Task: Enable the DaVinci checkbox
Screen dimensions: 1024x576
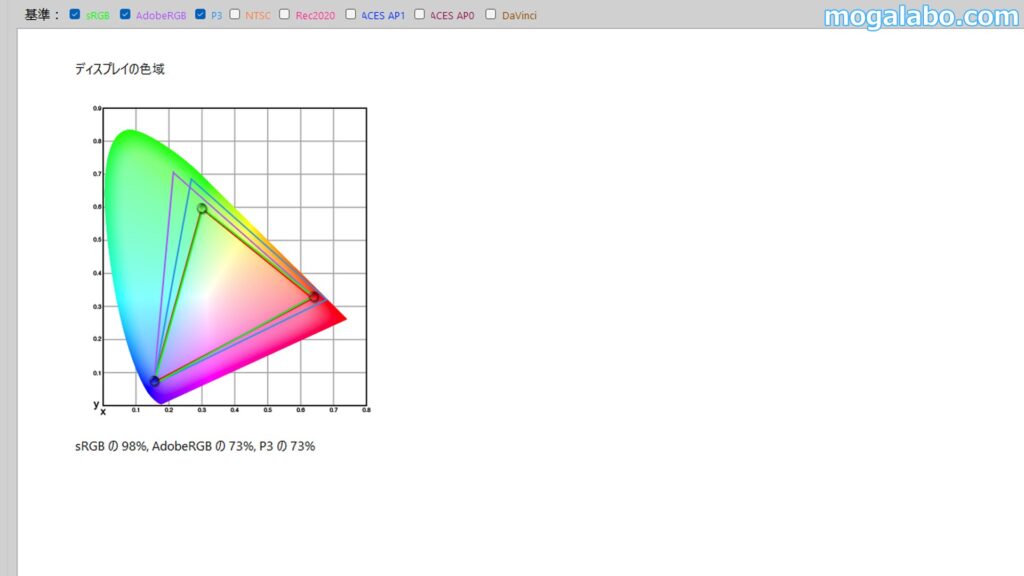Action: [x=490, y=14]
